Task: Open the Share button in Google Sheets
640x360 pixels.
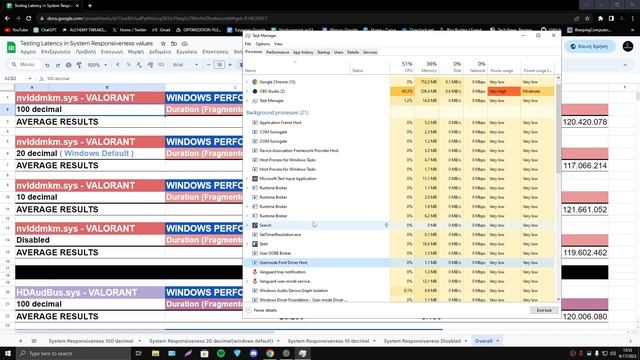Action: tap(589, 47)
